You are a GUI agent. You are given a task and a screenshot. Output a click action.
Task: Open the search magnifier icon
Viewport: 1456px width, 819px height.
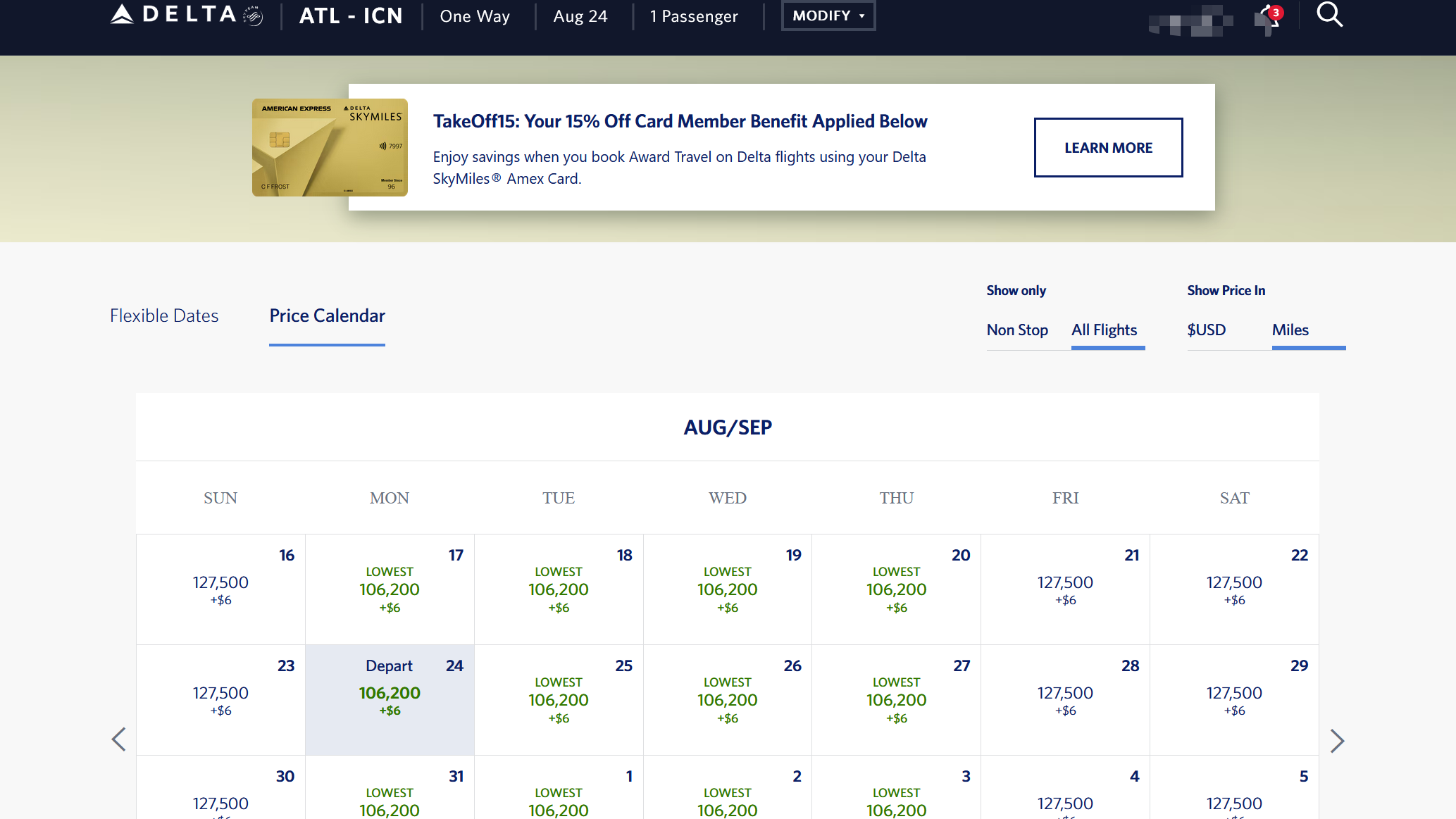point(1329,14)
